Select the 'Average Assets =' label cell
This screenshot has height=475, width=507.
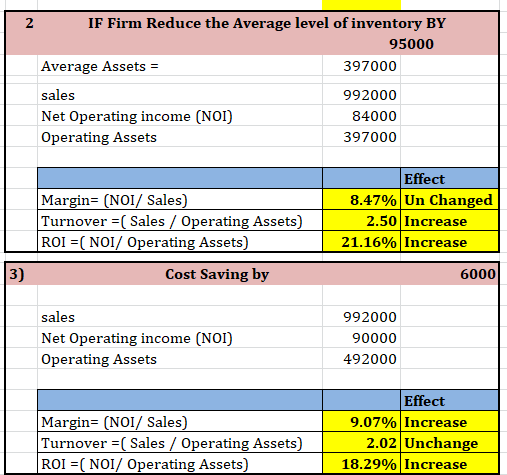pyautogui.click(x=100, y=66)
